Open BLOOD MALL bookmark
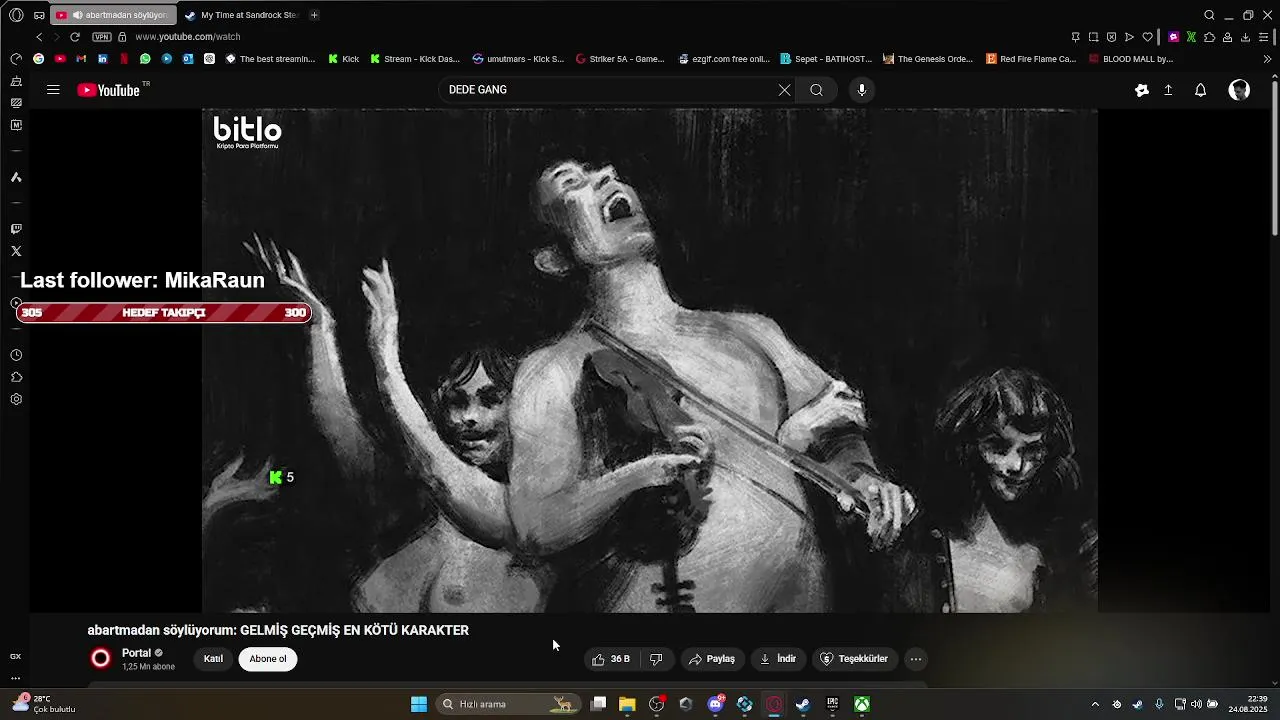 pyautogui.click(x=1130, y=59)
